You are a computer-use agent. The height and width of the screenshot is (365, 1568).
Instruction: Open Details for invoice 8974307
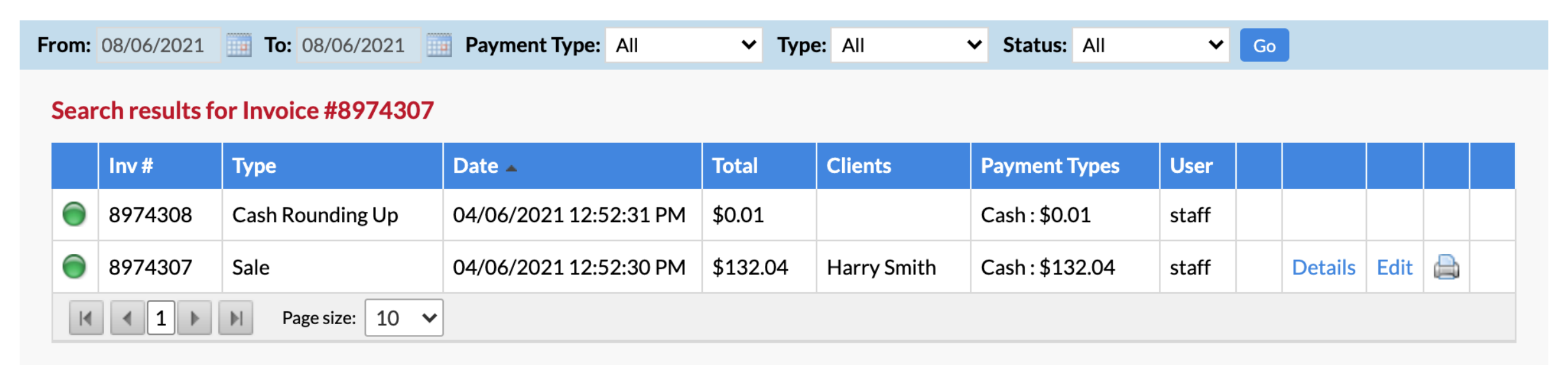pos(1323,267)
